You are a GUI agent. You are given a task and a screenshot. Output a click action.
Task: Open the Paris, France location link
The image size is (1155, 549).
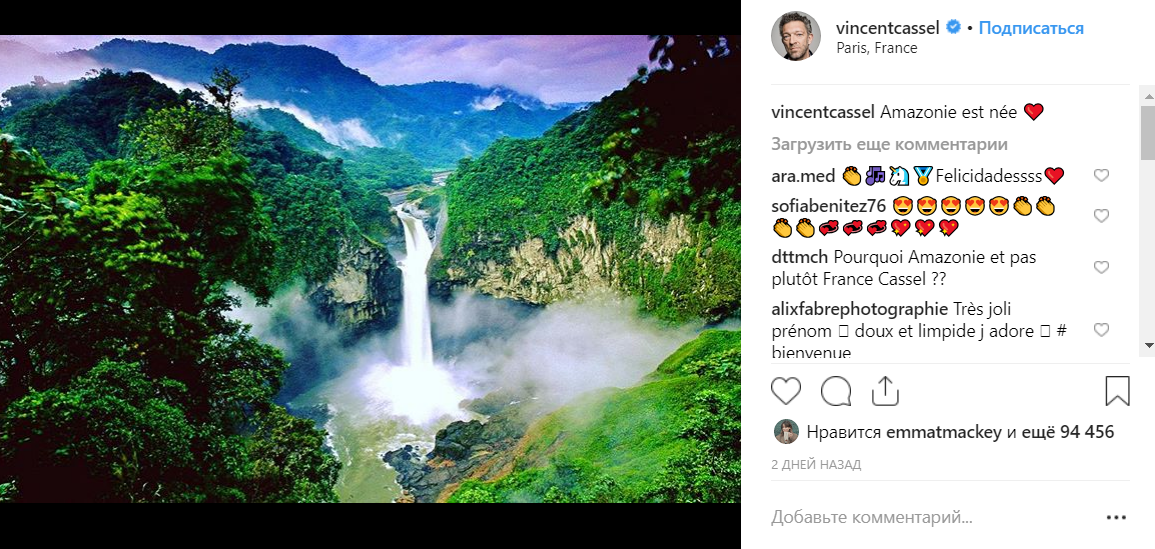[877, 48]
